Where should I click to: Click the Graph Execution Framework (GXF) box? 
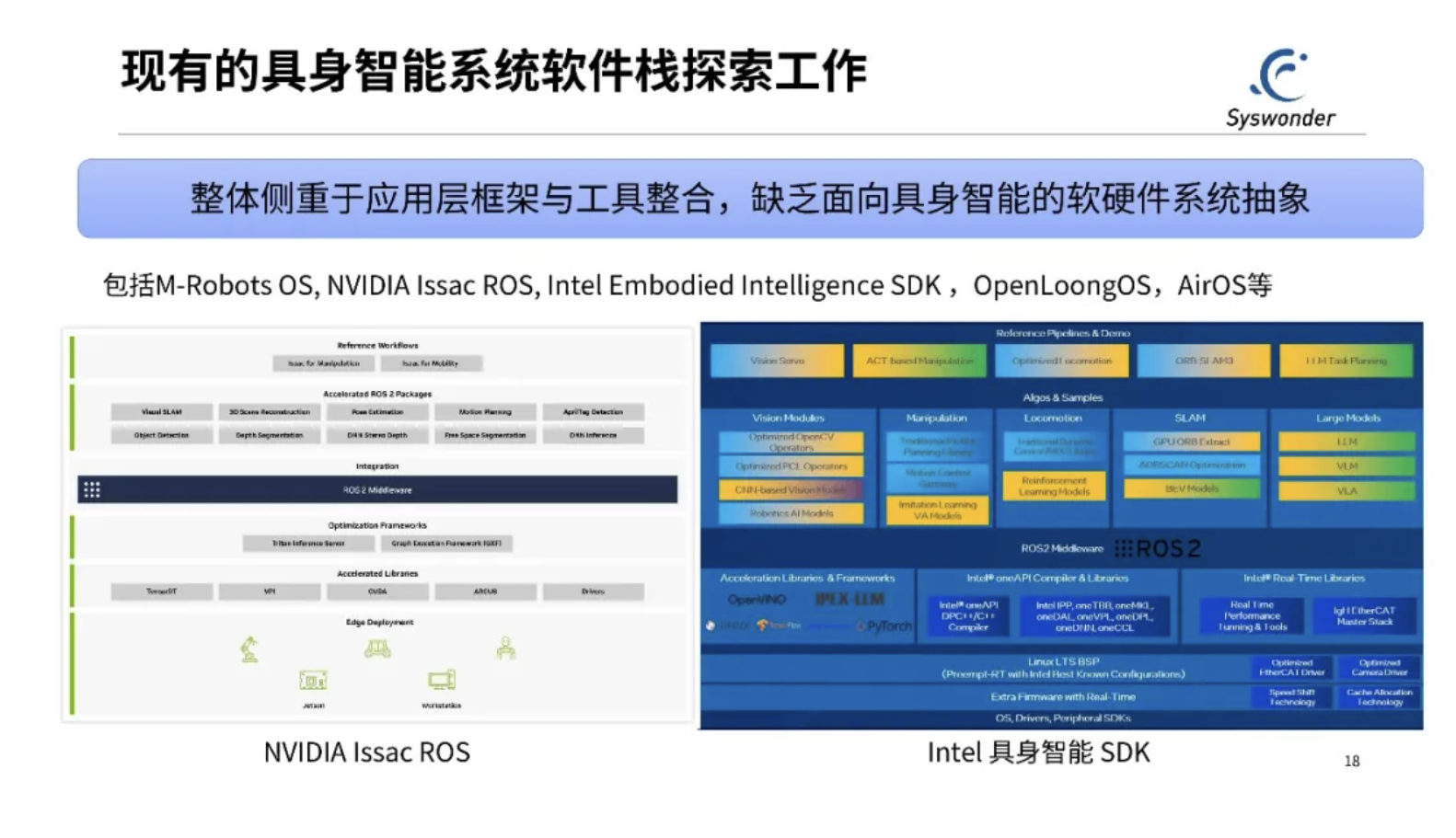[x=446, y=544]
